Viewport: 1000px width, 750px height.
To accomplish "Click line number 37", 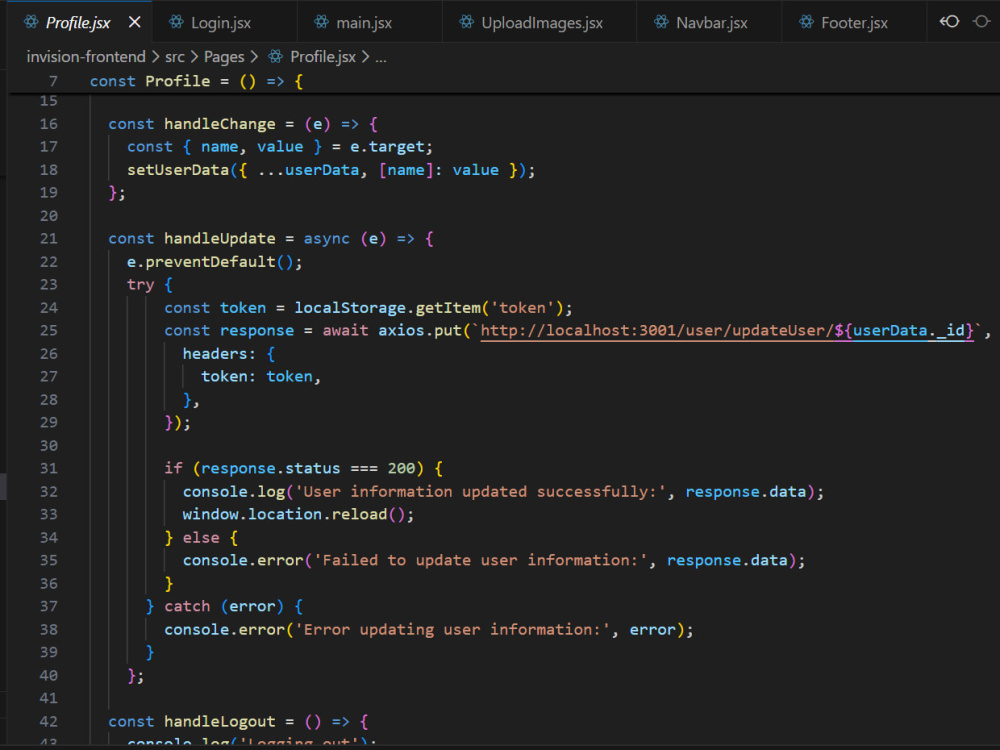I will pos(48,606).
